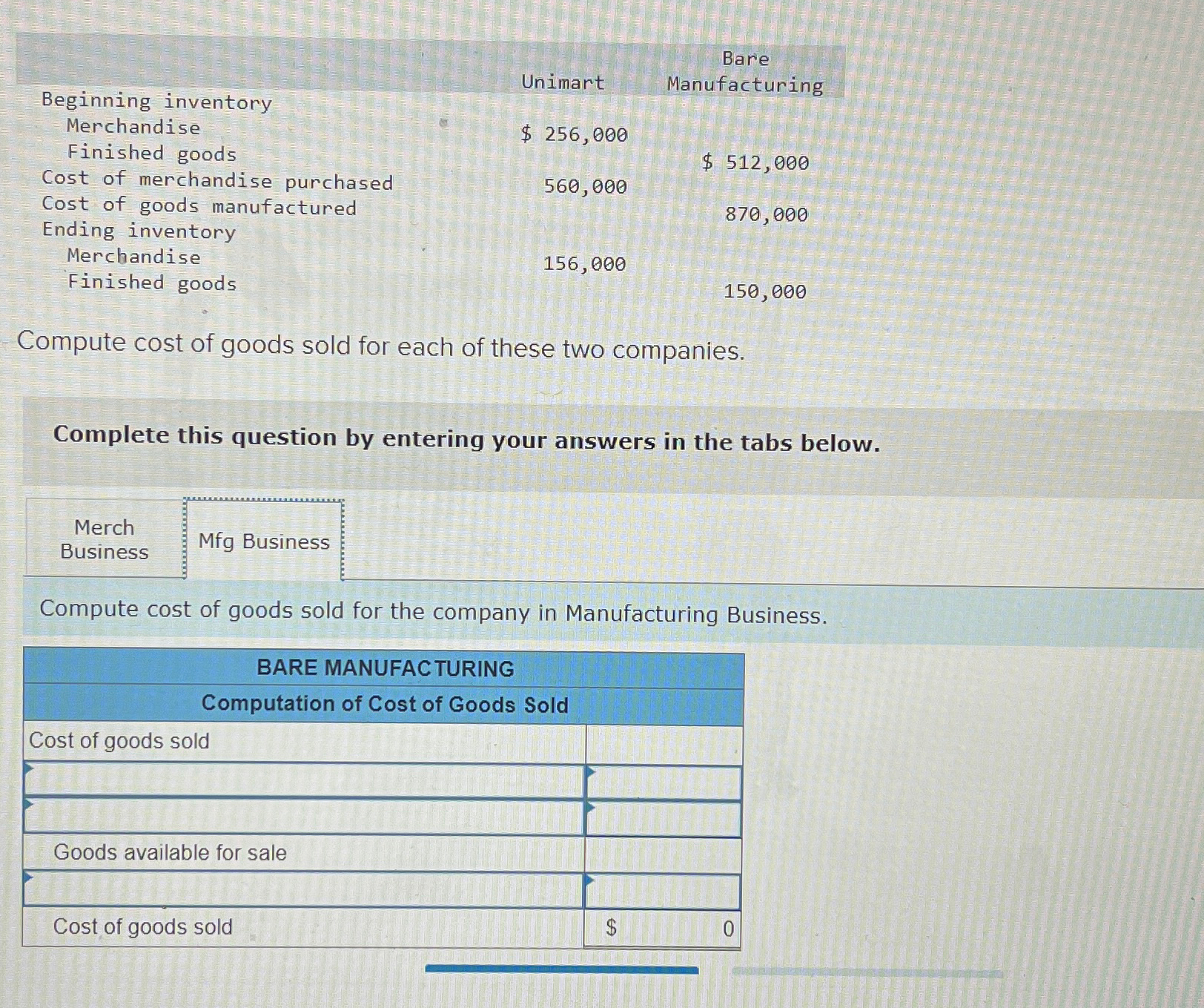This screenshot has height=1008, width=1204.
Task: Open the blank label dropdown directly below the 'Cost of goods sold' heading row
Action: click(304, 781)
